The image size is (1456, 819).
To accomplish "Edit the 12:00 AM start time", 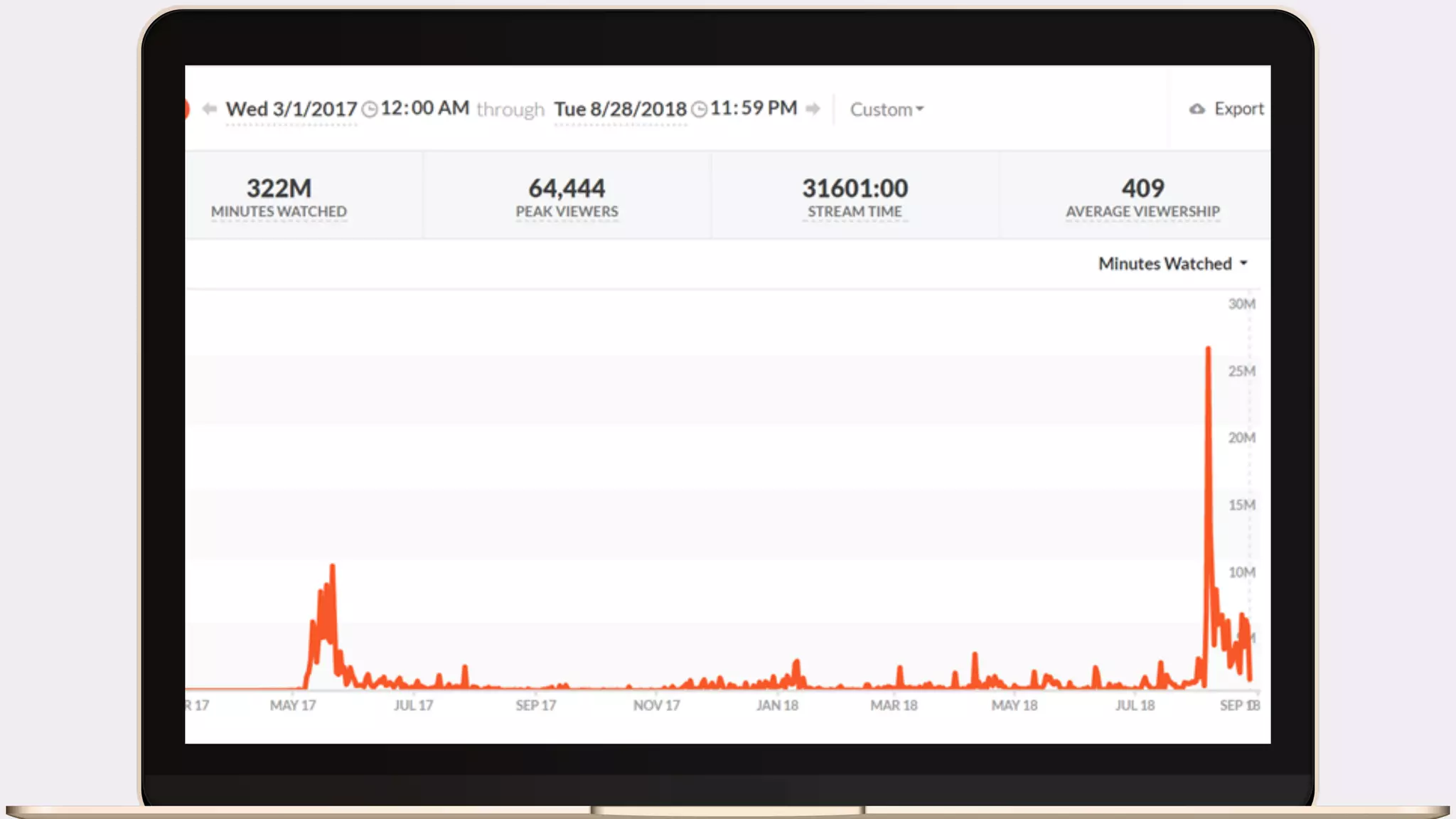I will click(425, 108).
